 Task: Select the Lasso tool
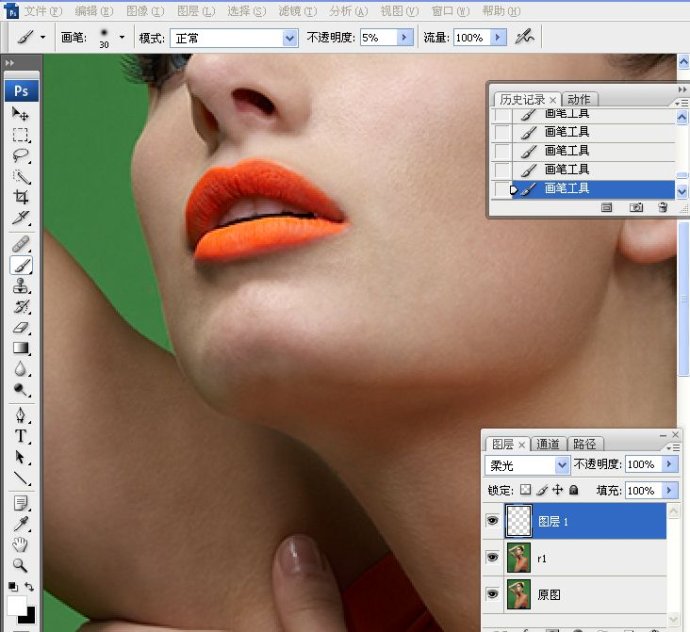tap(20, 155)
